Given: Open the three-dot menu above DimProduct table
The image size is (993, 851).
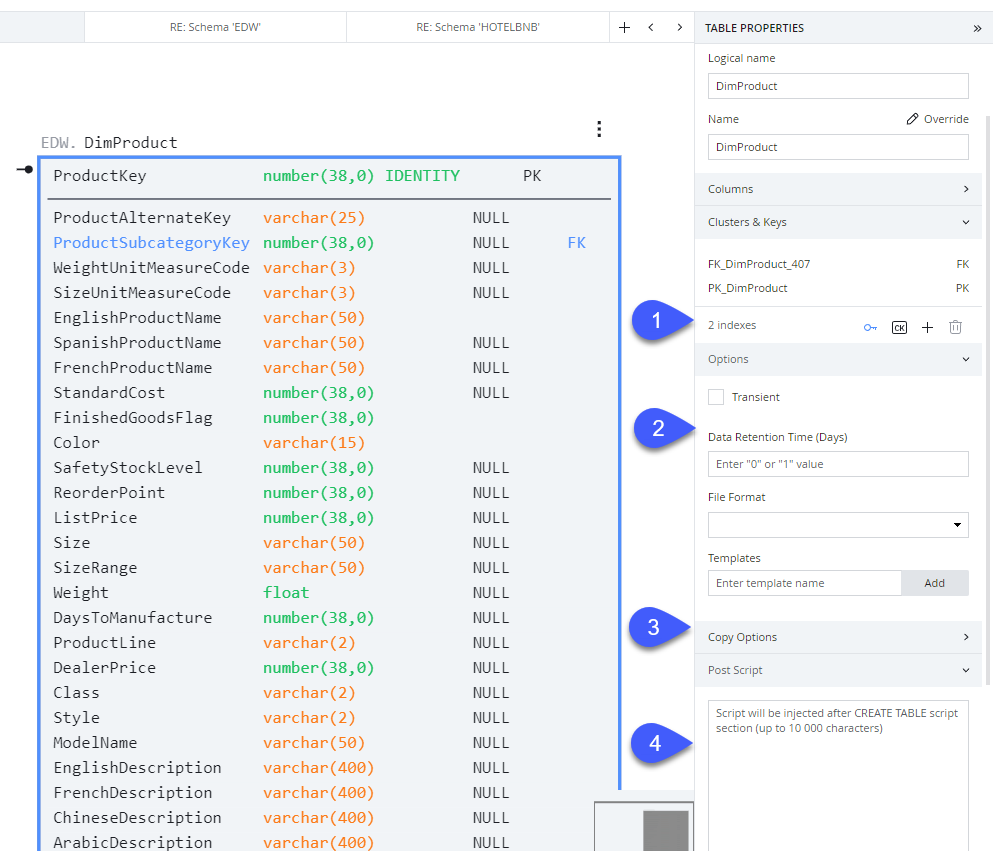Looking at the screenshot, I should pos(598,129).
